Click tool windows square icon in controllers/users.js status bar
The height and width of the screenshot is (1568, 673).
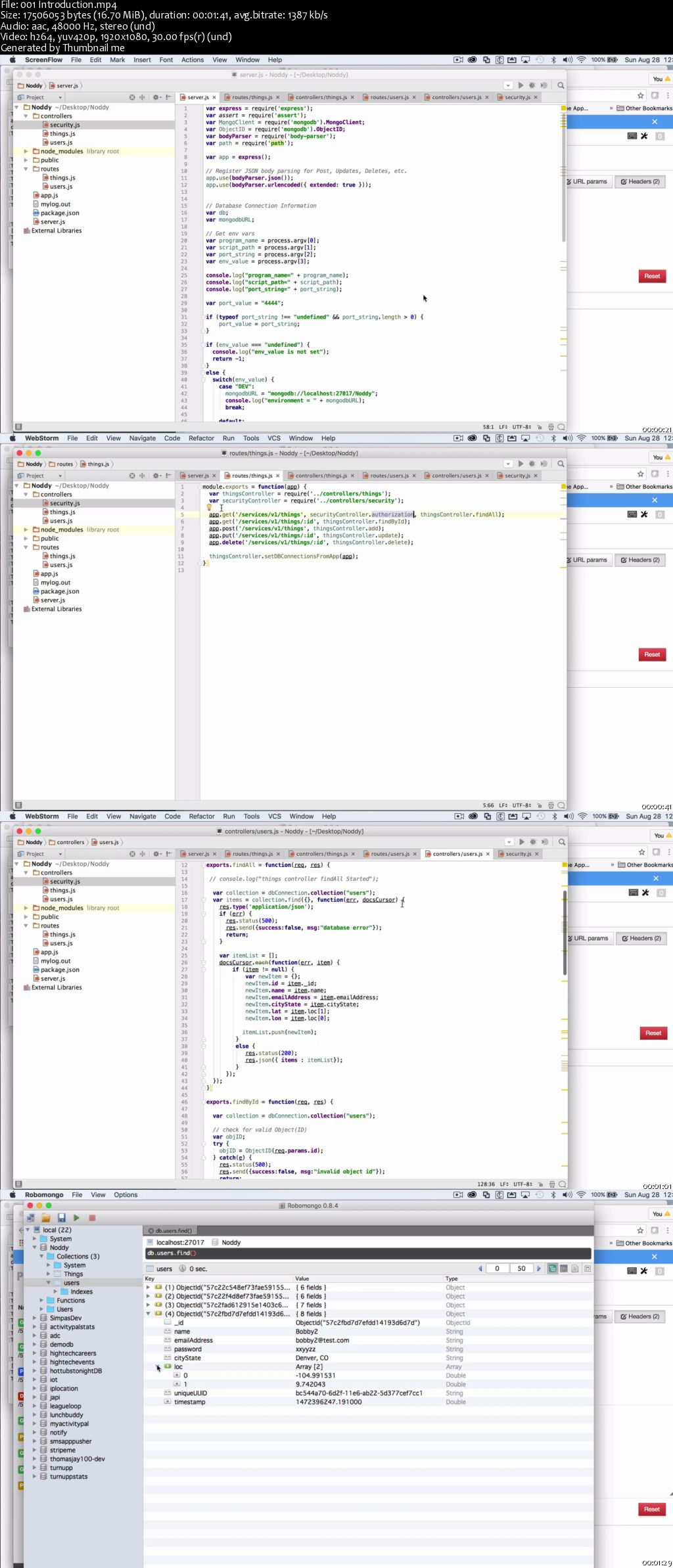click(x=18, y=1184)
